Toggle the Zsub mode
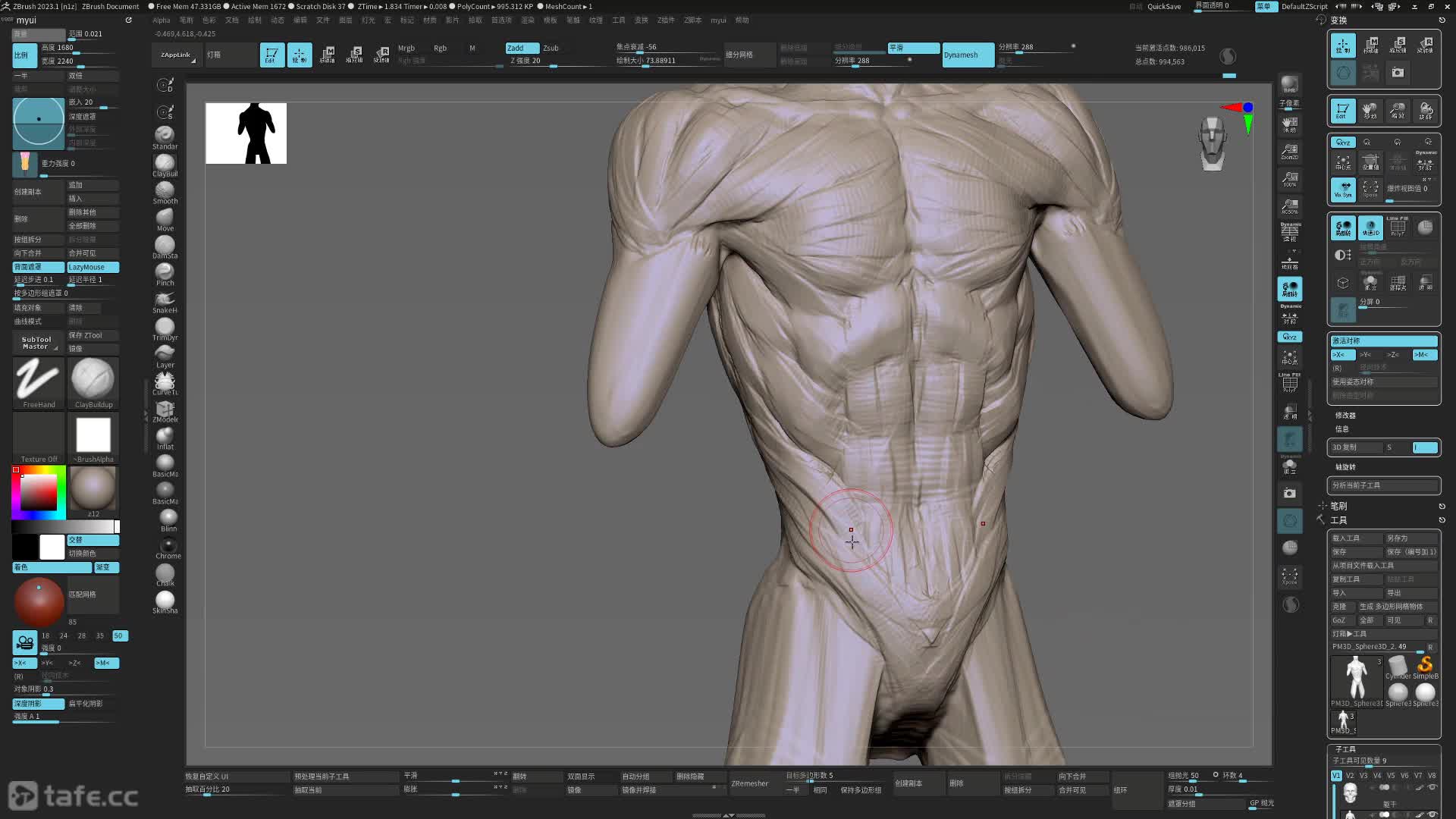 [x=551, y=48]
